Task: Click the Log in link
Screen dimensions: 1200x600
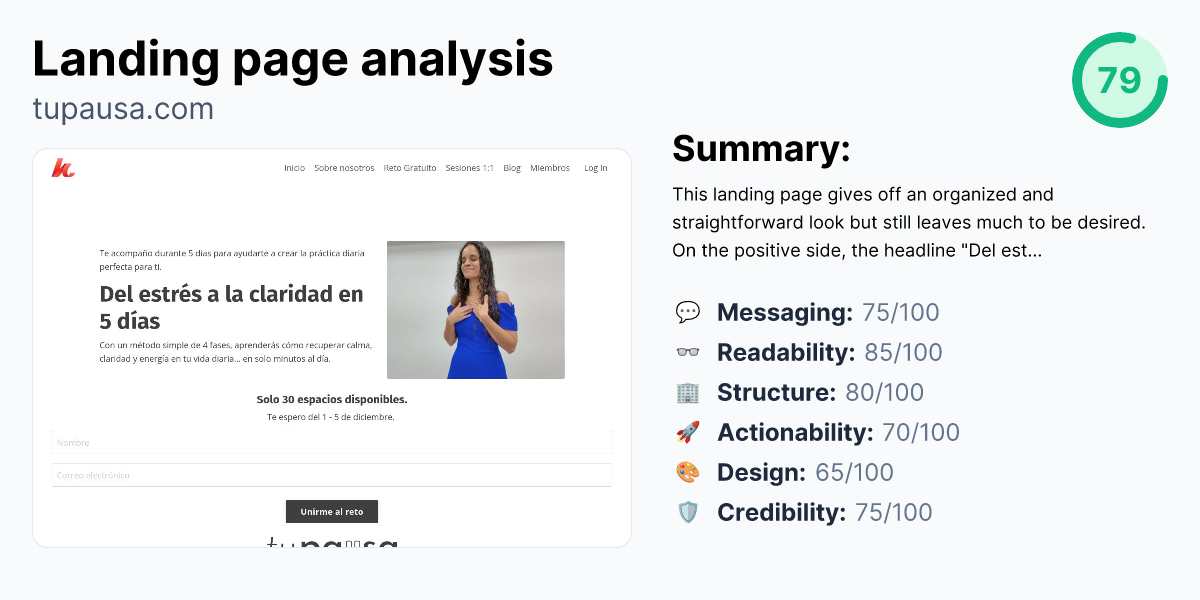Action: 595,168
